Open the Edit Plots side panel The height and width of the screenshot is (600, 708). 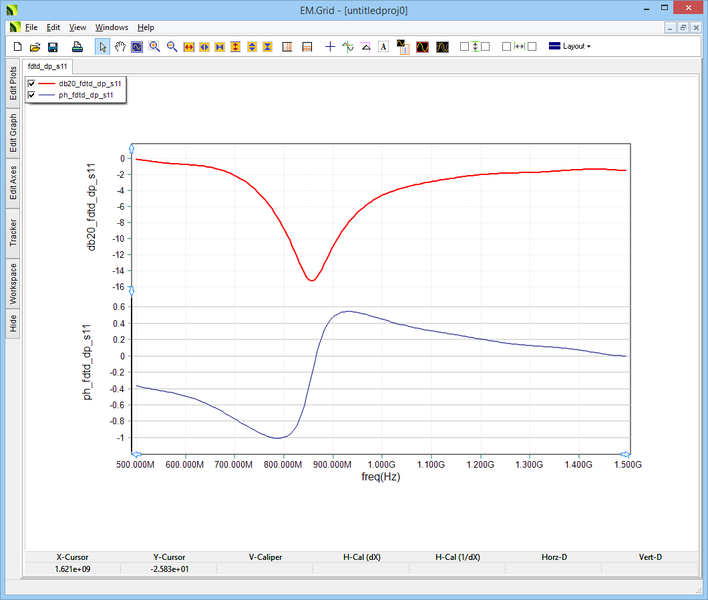click(13, 85)
